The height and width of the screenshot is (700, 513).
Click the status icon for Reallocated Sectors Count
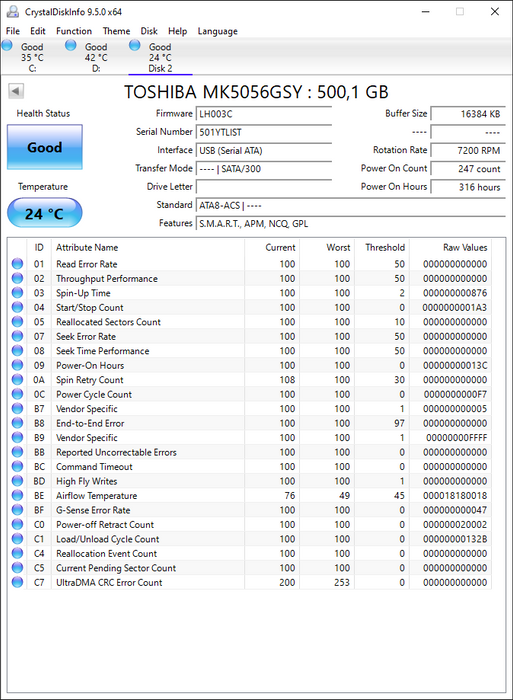tap(17, 322)
